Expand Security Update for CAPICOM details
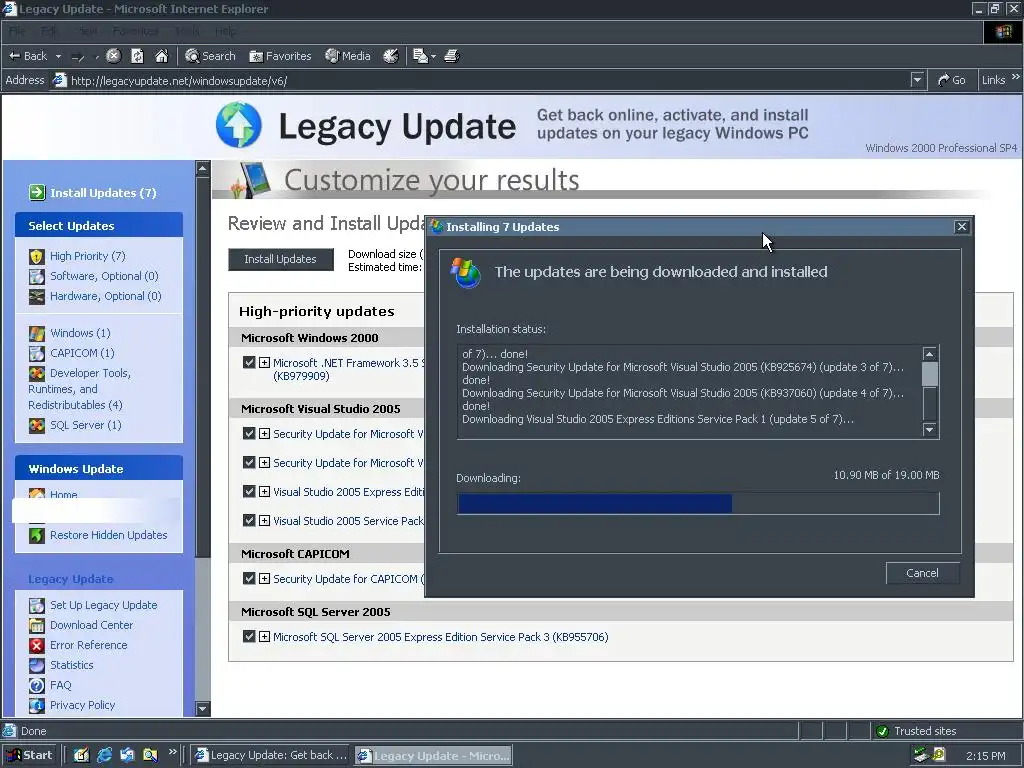This screenshot has width=1024, height=768. (x=264, y=579)
